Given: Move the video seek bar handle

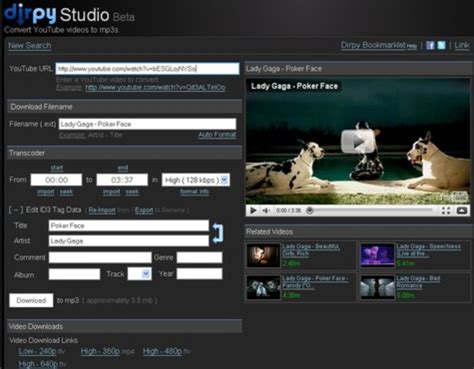Looking at the screenshot, I should pyautogui.click(x=310, y=210).
